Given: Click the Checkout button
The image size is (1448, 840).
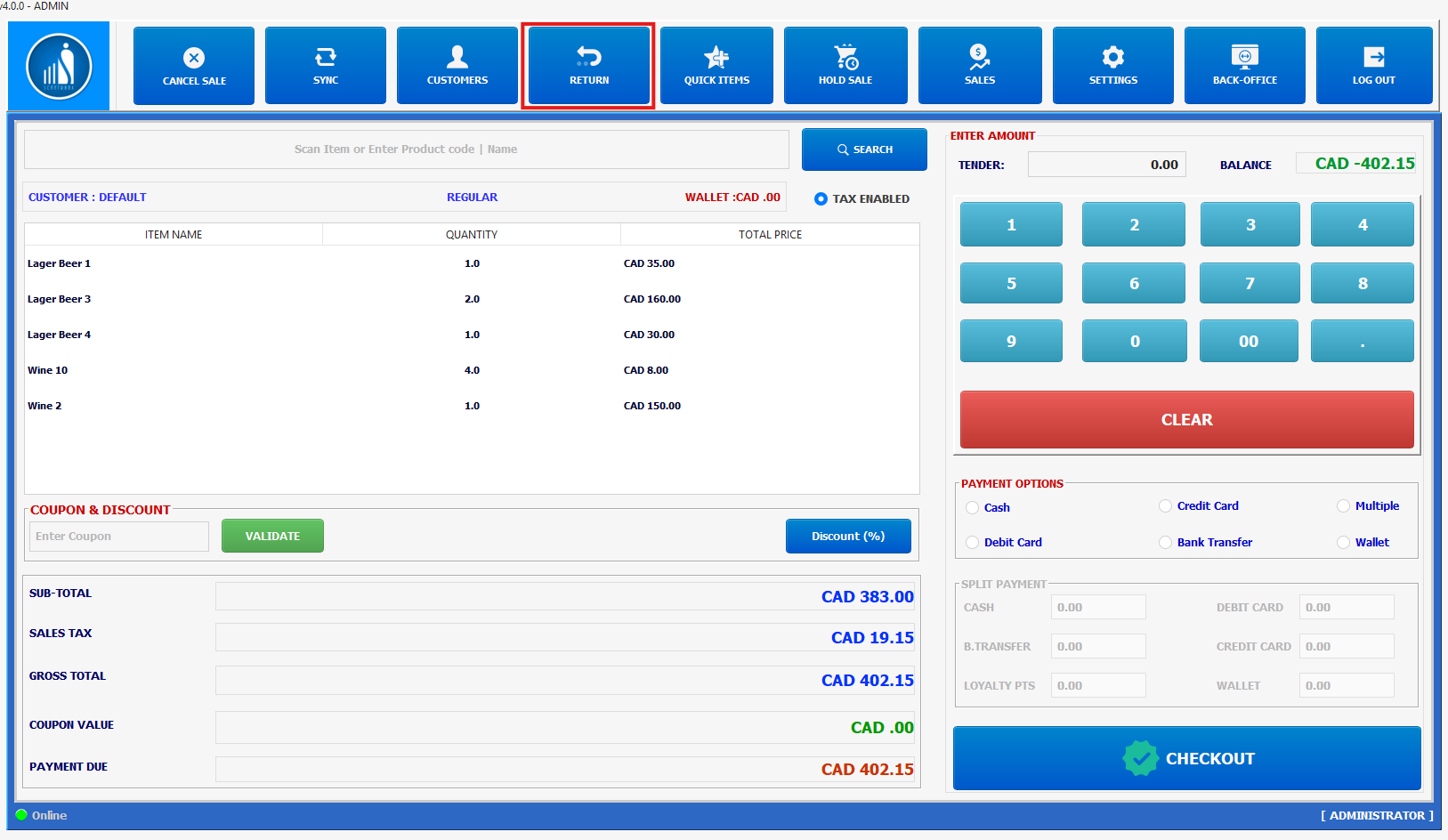Looking at the screenshot, I should 1186,758.
